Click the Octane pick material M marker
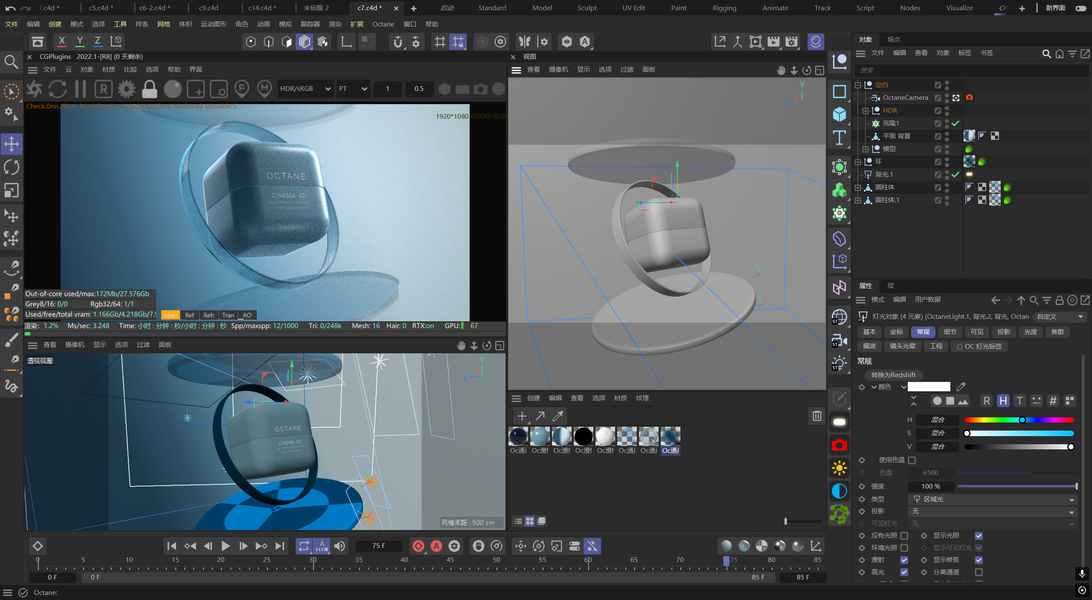 pyautogui.click(x=265, y=89)
